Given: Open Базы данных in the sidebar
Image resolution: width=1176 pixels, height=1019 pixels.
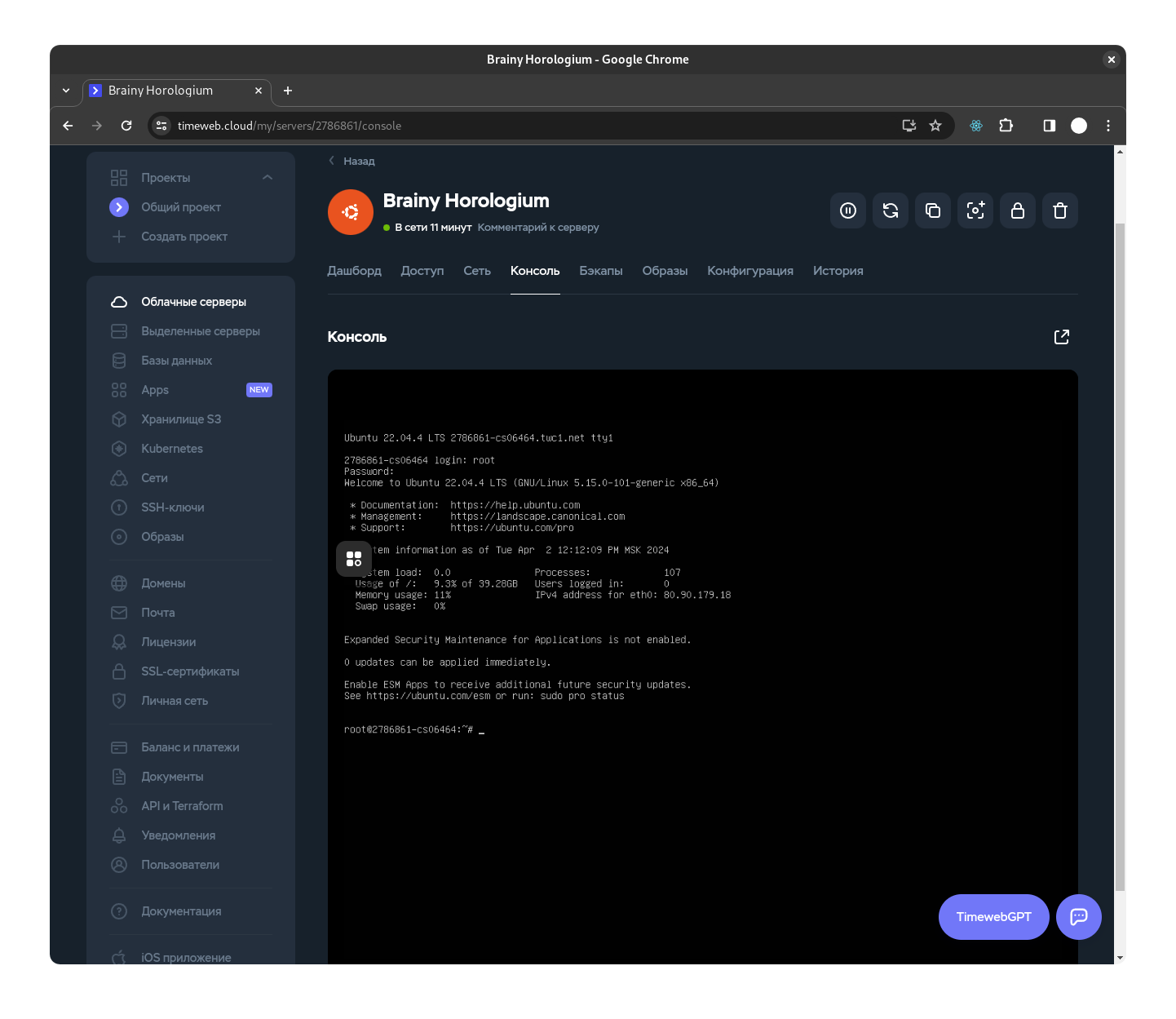Looking at the screenshot, I should [x=177, y=361].
